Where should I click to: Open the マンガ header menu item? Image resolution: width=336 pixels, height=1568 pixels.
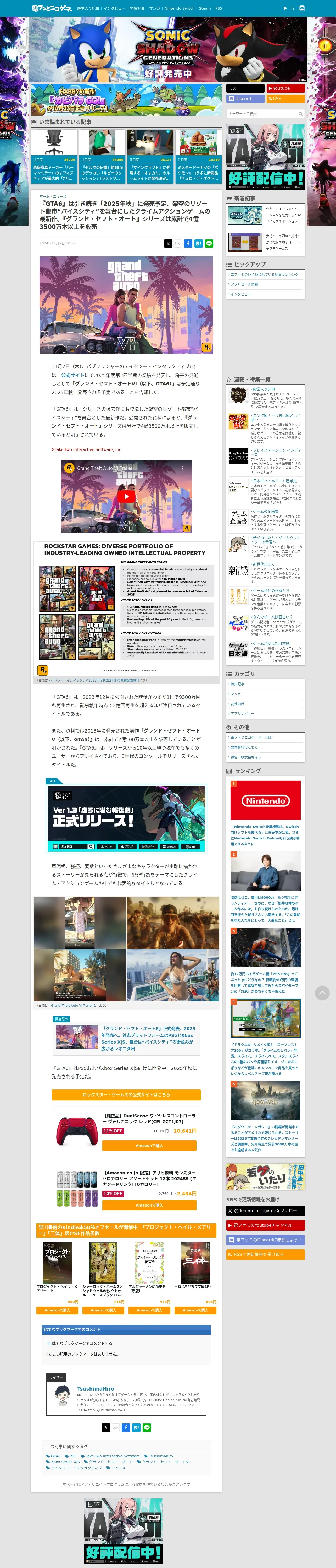(155, 9)
